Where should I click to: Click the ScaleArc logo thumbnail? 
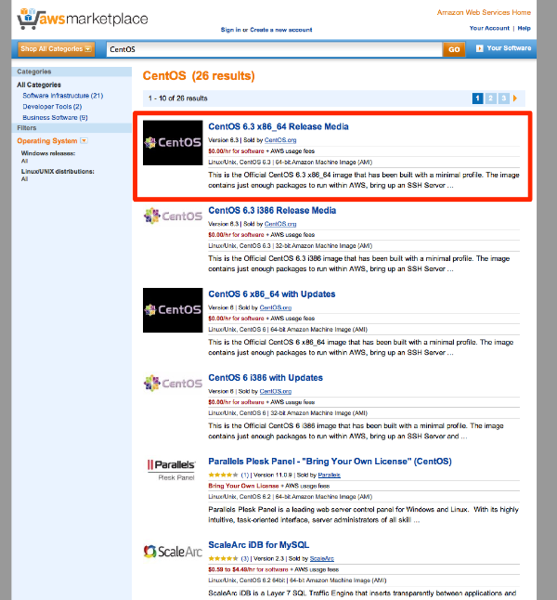(x=173, y=552)
